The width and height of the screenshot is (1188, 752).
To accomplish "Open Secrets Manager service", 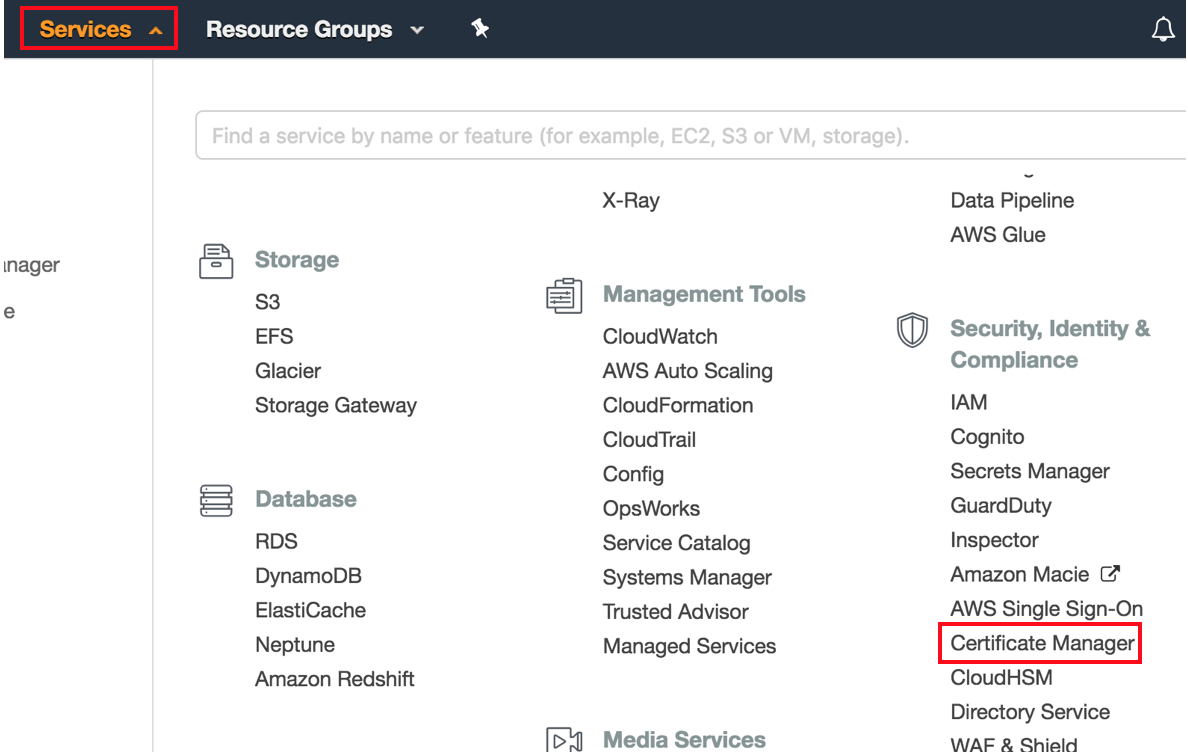I will (1029, 471).
